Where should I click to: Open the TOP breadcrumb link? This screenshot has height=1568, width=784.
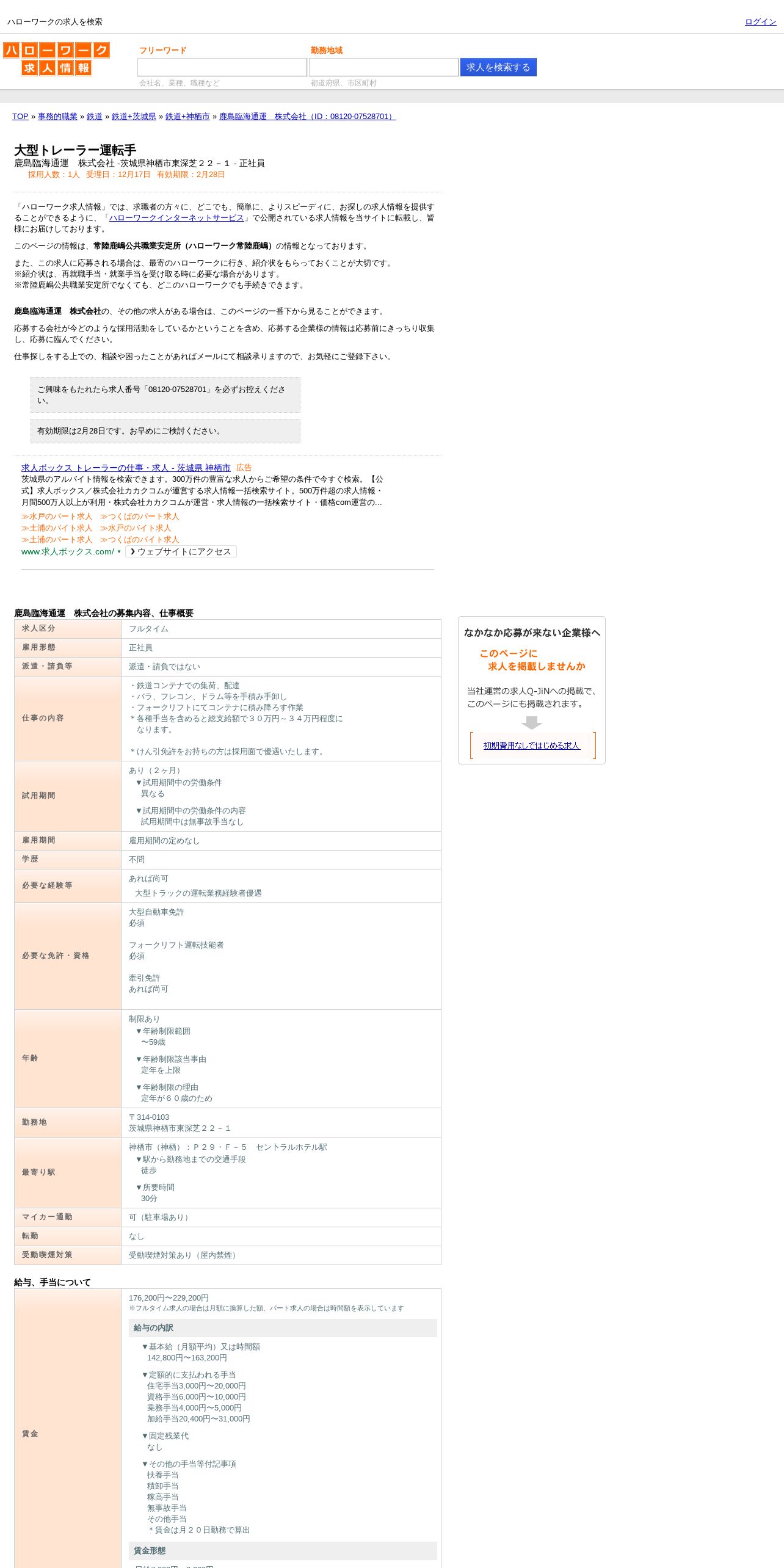point(20,117)
